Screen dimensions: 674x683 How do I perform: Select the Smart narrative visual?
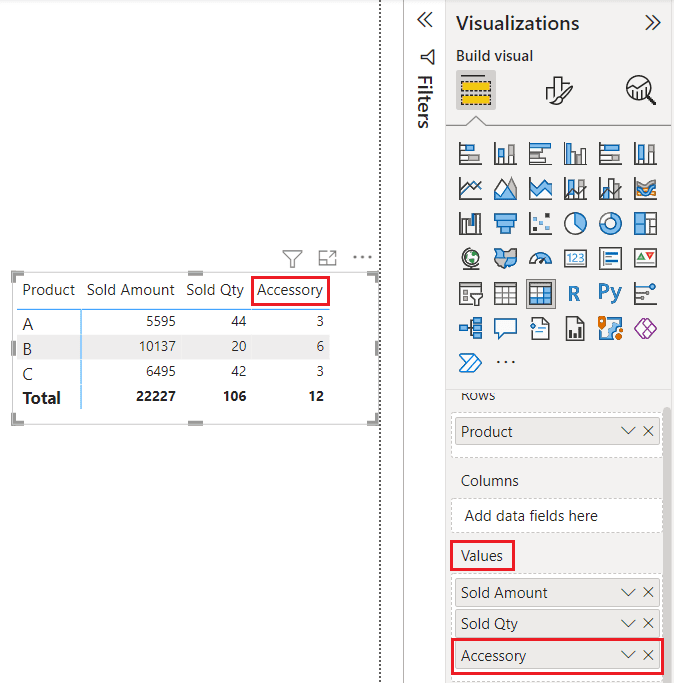click(x=540, y=328)
